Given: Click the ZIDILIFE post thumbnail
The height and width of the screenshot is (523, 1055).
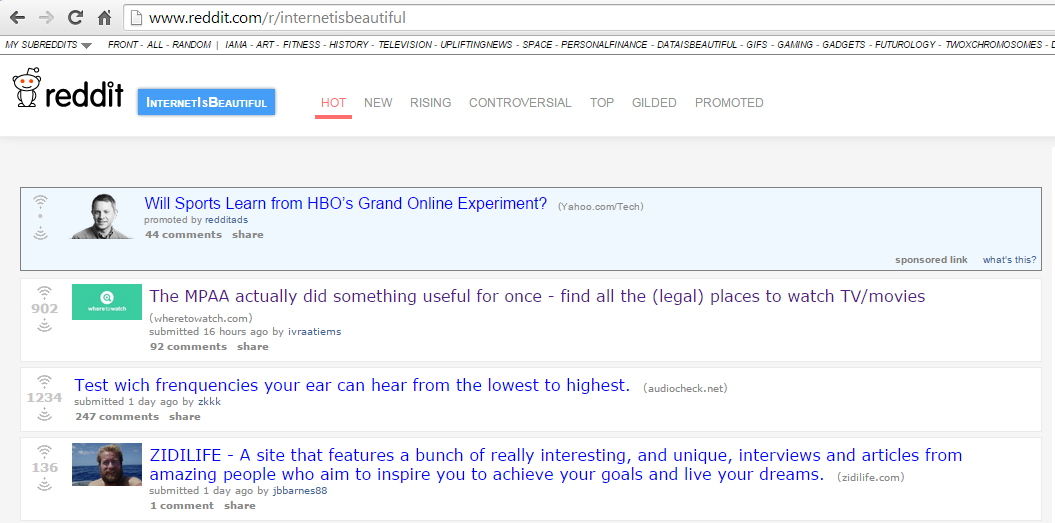Looking at the screenshot, I should click(107, 465).
